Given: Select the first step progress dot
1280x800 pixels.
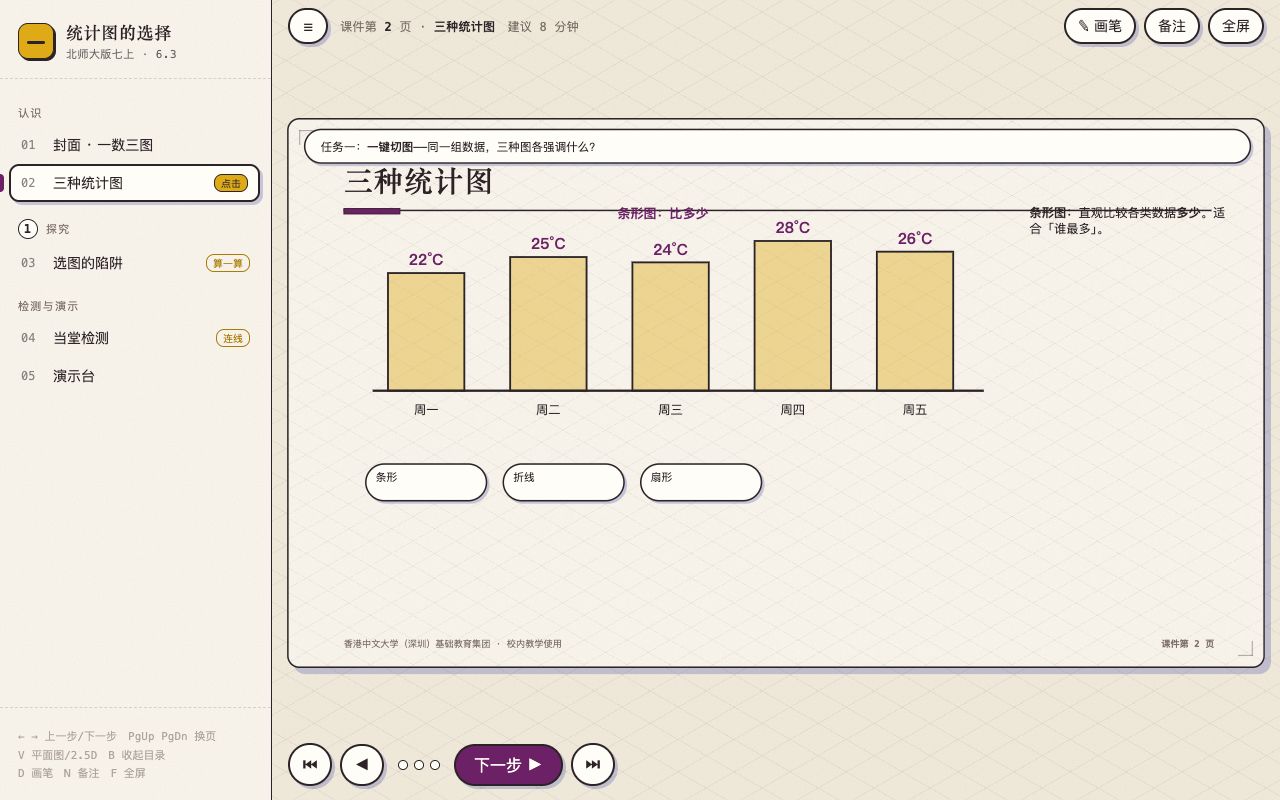Looking at the screenshot, I should click(x=403, y=765).
